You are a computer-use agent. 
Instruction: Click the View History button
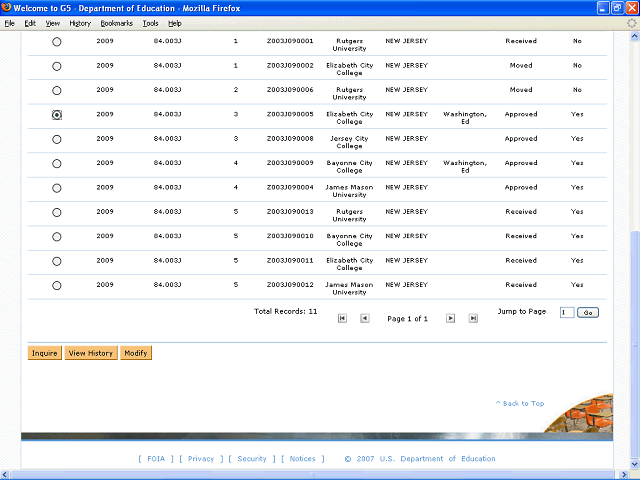point(90,353)
